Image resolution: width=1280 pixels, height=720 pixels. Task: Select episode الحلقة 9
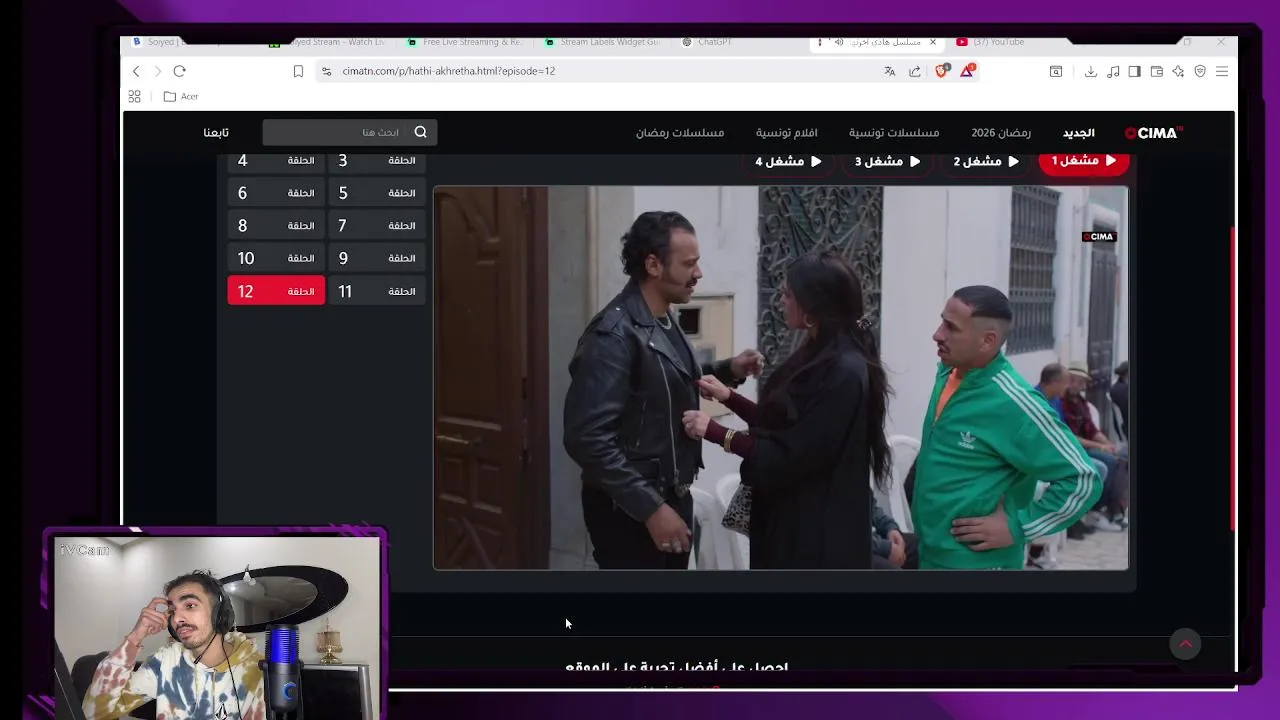[x=377, y=258]
